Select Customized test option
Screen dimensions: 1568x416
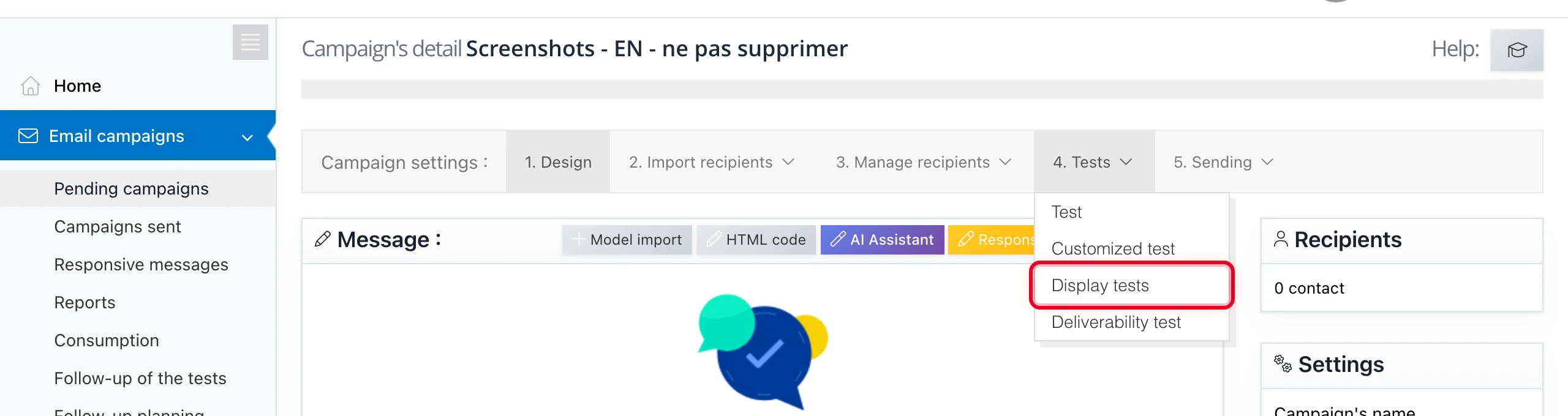[x=1112, y=248]
